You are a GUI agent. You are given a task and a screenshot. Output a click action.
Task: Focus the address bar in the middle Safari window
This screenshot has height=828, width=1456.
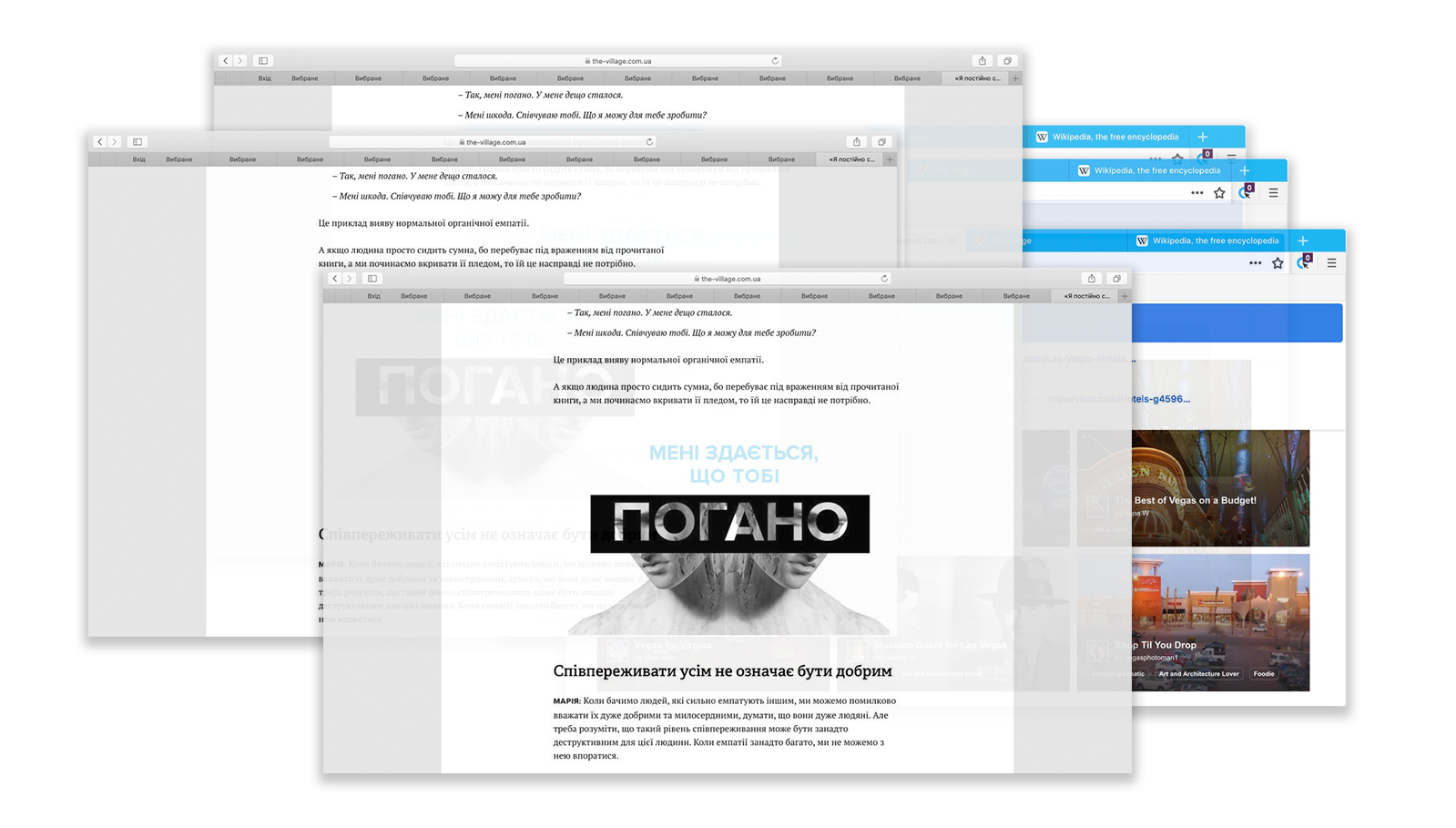coord(493,142)
